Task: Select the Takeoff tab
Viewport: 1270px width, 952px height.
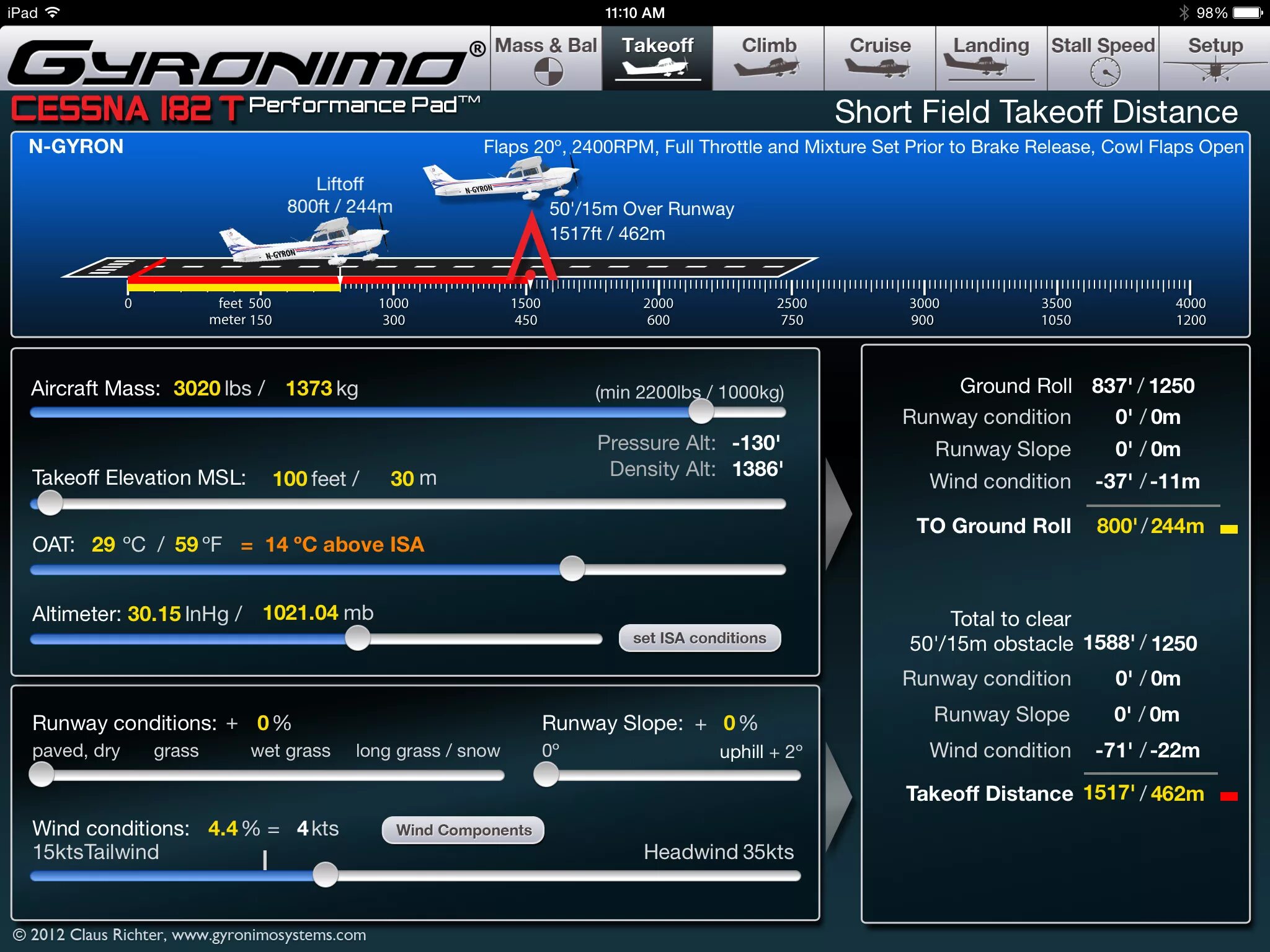Action: point(657,58)
